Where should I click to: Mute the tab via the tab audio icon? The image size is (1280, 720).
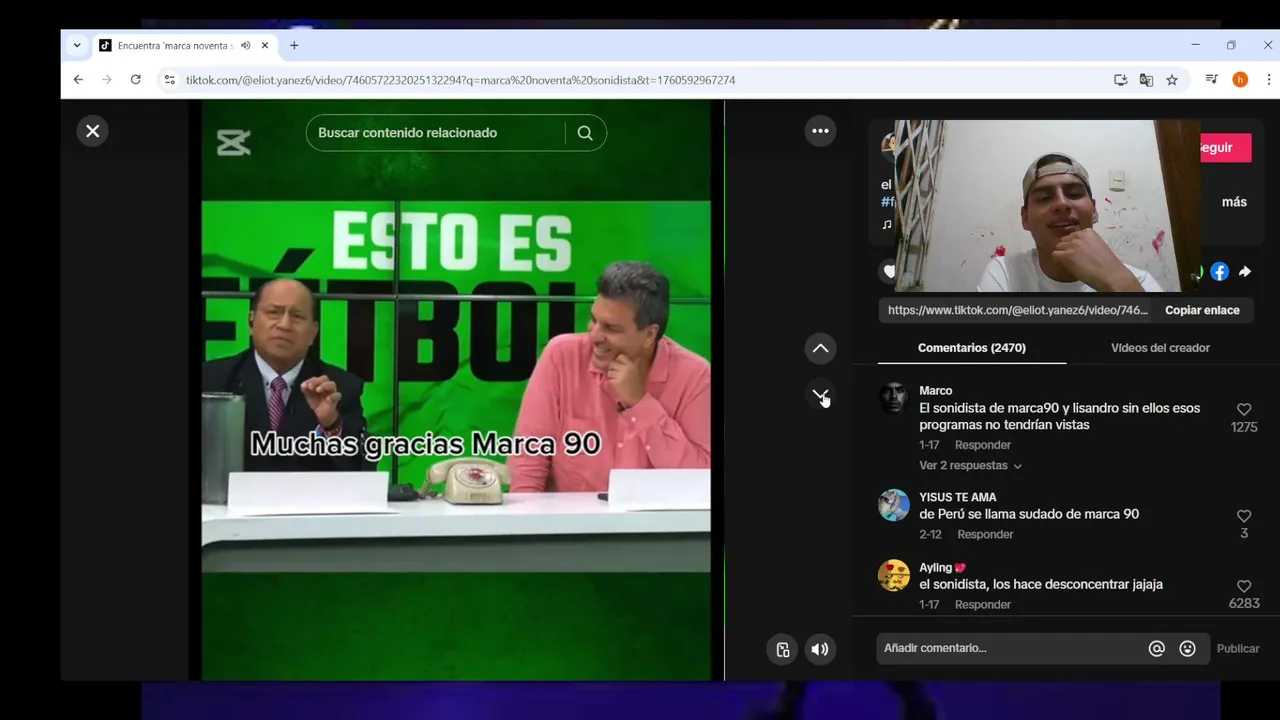click(x=246, y=45)
